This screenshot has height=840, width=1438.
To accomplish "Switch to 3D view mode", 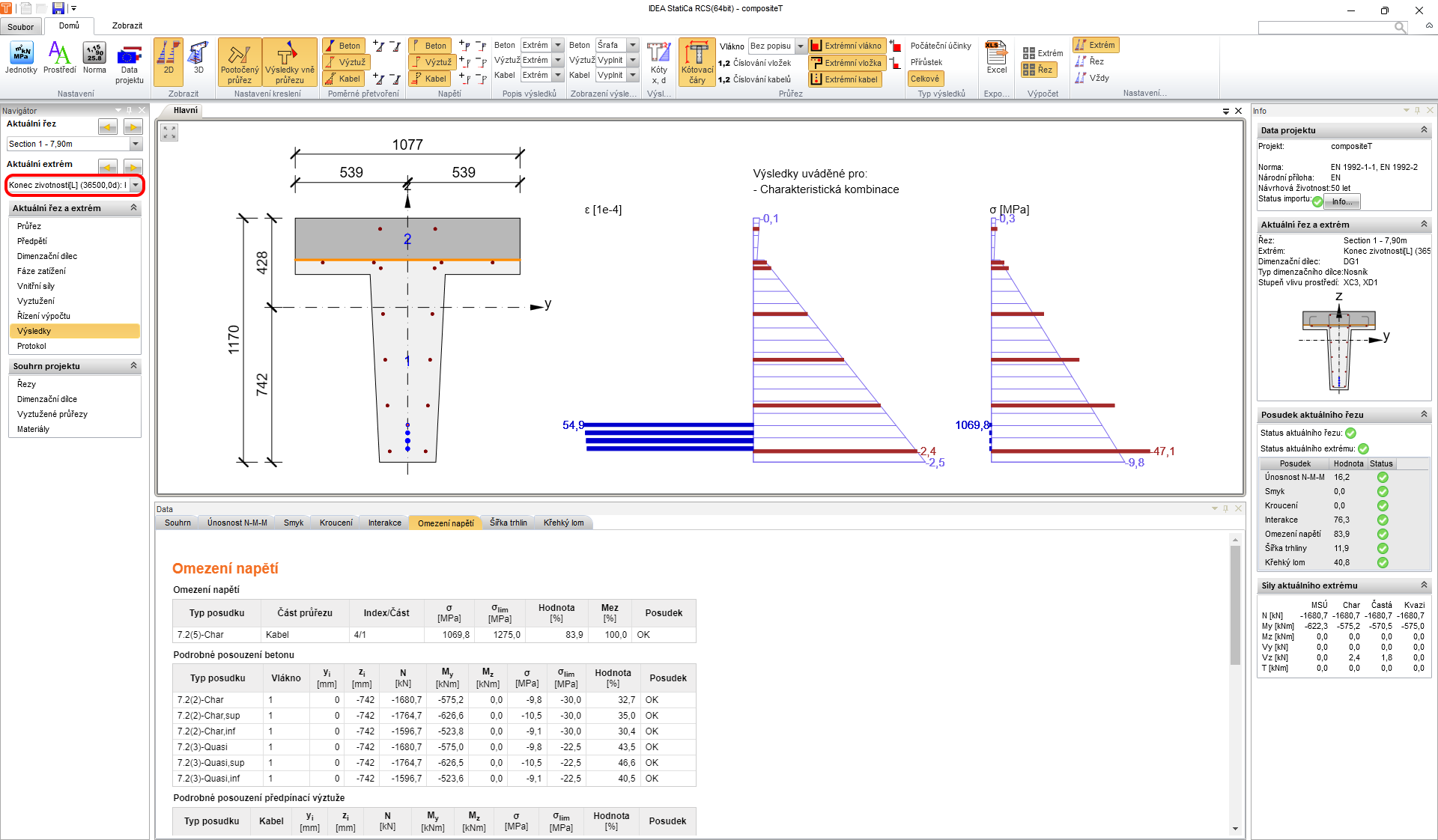I will click(198, 58).
